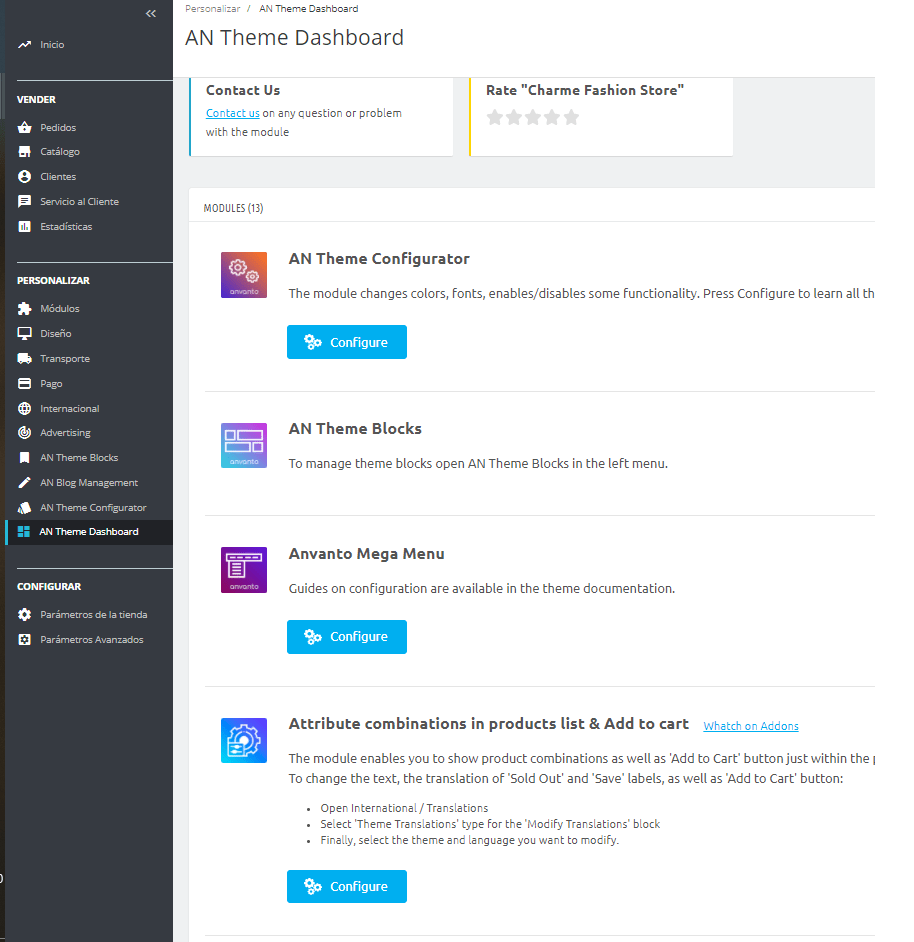The height and width of the screenshot is (942, 914).
Task: Go to Diseño in sidebar
Action: (55, 333)
